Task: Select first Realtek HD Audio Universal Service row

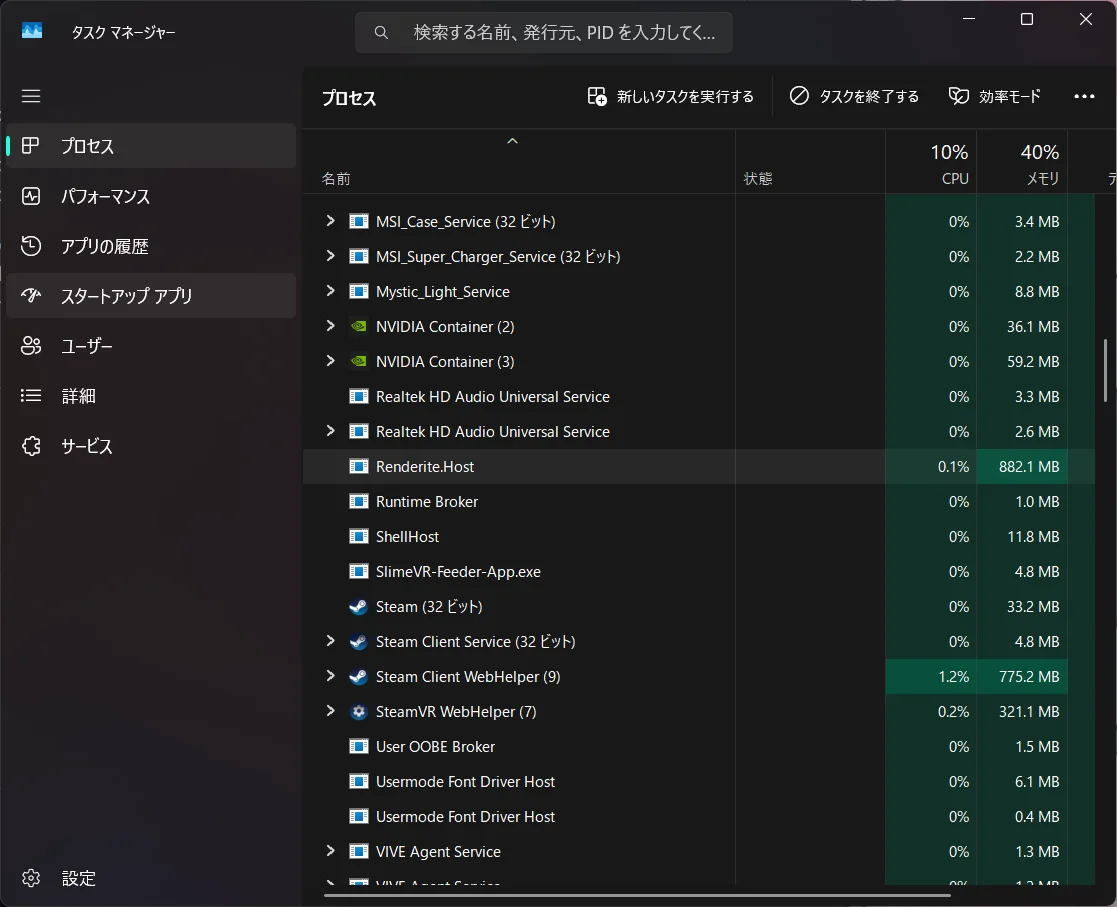Action: (x=699, y=396)
